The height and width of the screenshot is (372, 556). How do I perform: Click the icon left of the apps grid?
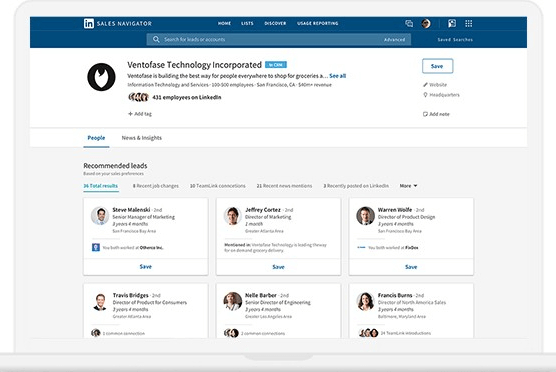pyautogui.click(x=452, y=23)
